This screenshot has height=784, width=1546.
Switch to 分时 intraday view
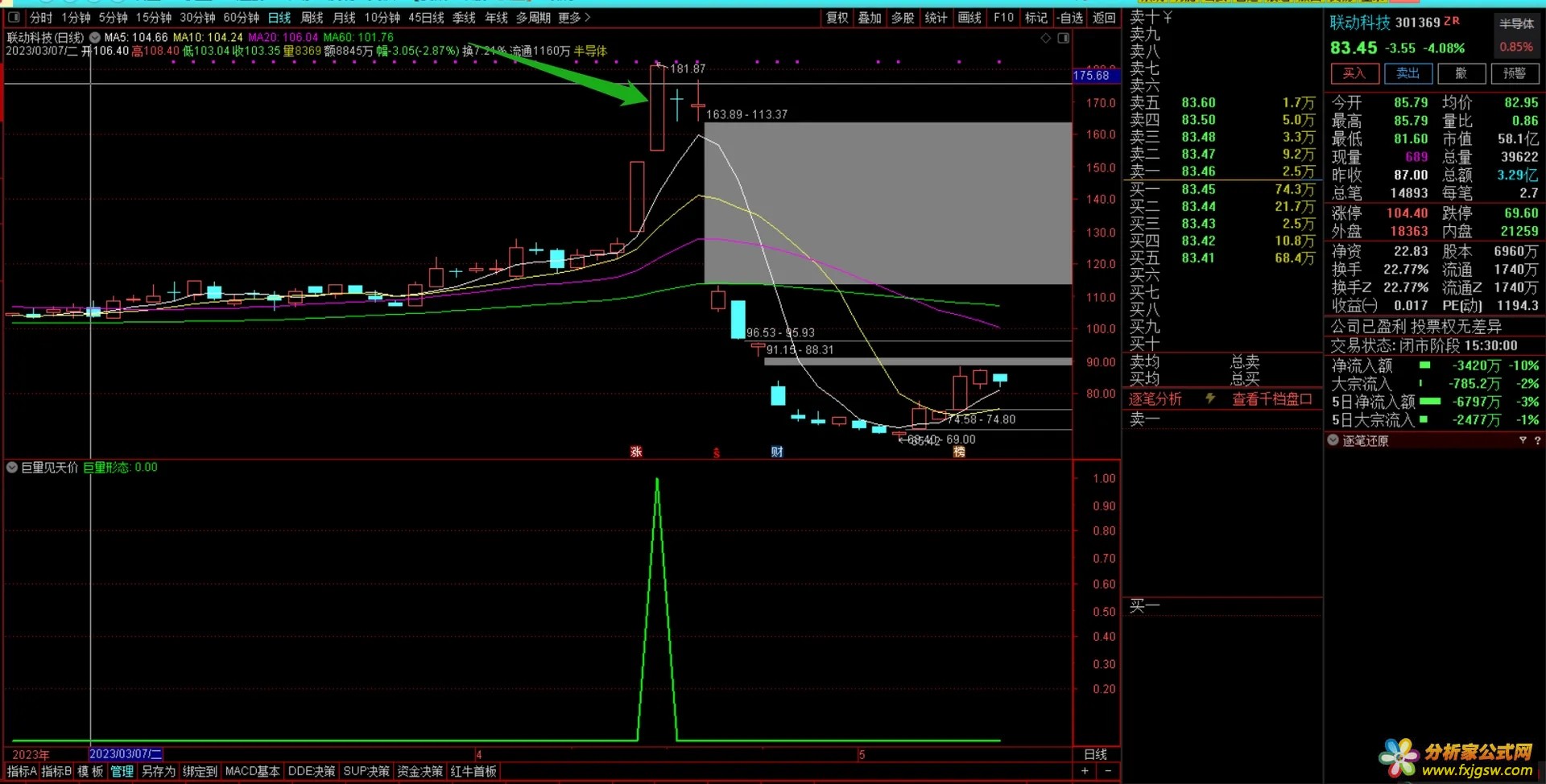click(41, 18)
